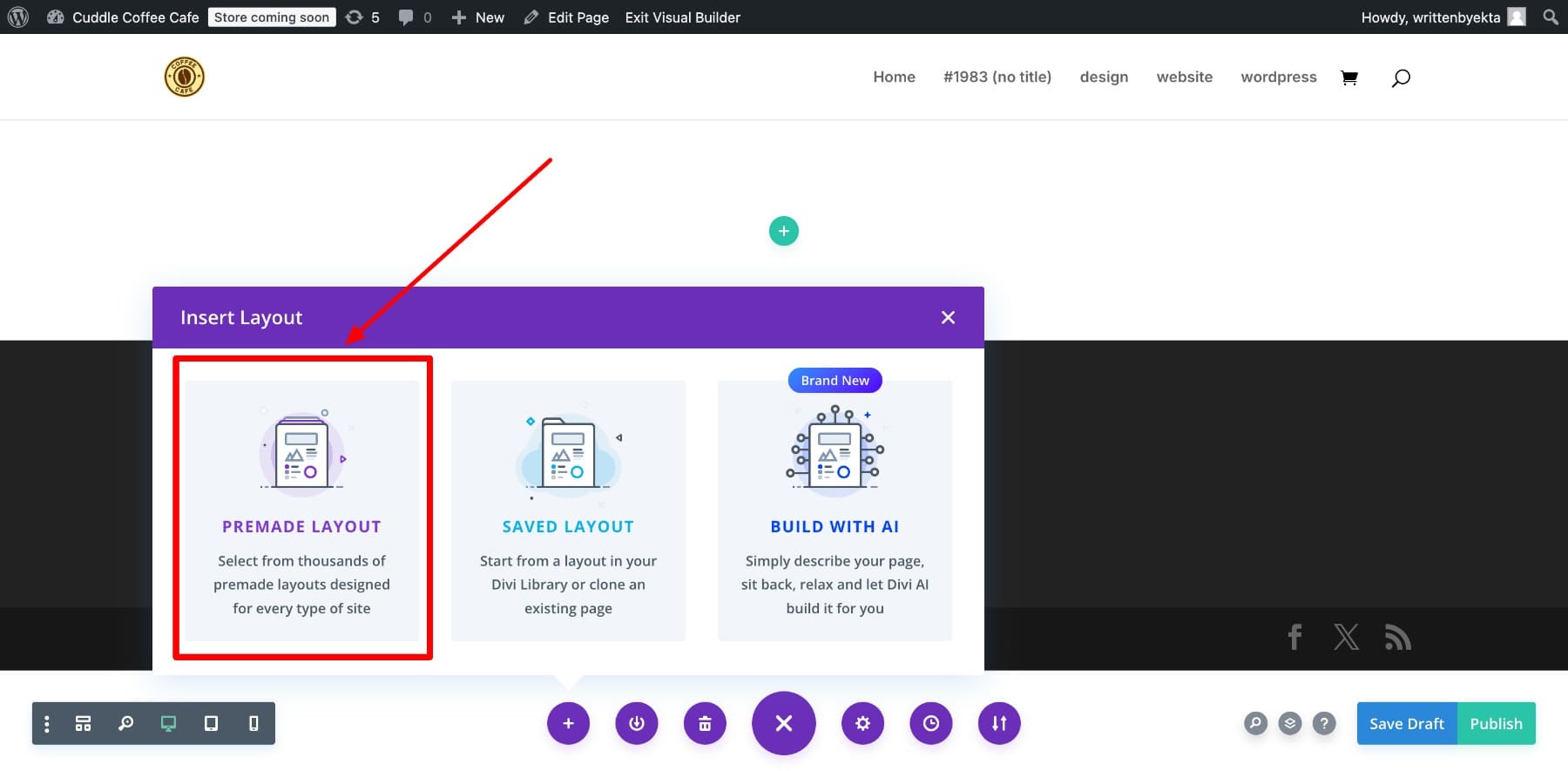Screen dimensions: 1568x771
Task: Open #1983 (no title) nav link
Action: point(997,77)
